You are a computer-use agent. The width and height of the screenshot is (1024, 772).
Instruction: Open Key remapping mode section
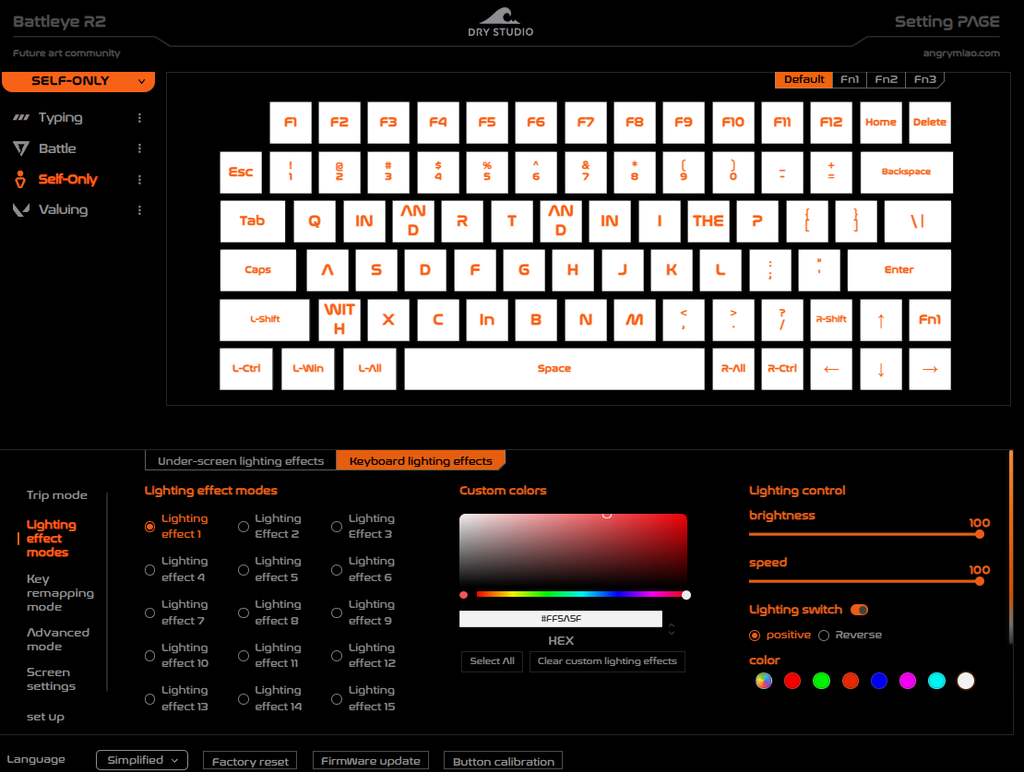point(60,593)
